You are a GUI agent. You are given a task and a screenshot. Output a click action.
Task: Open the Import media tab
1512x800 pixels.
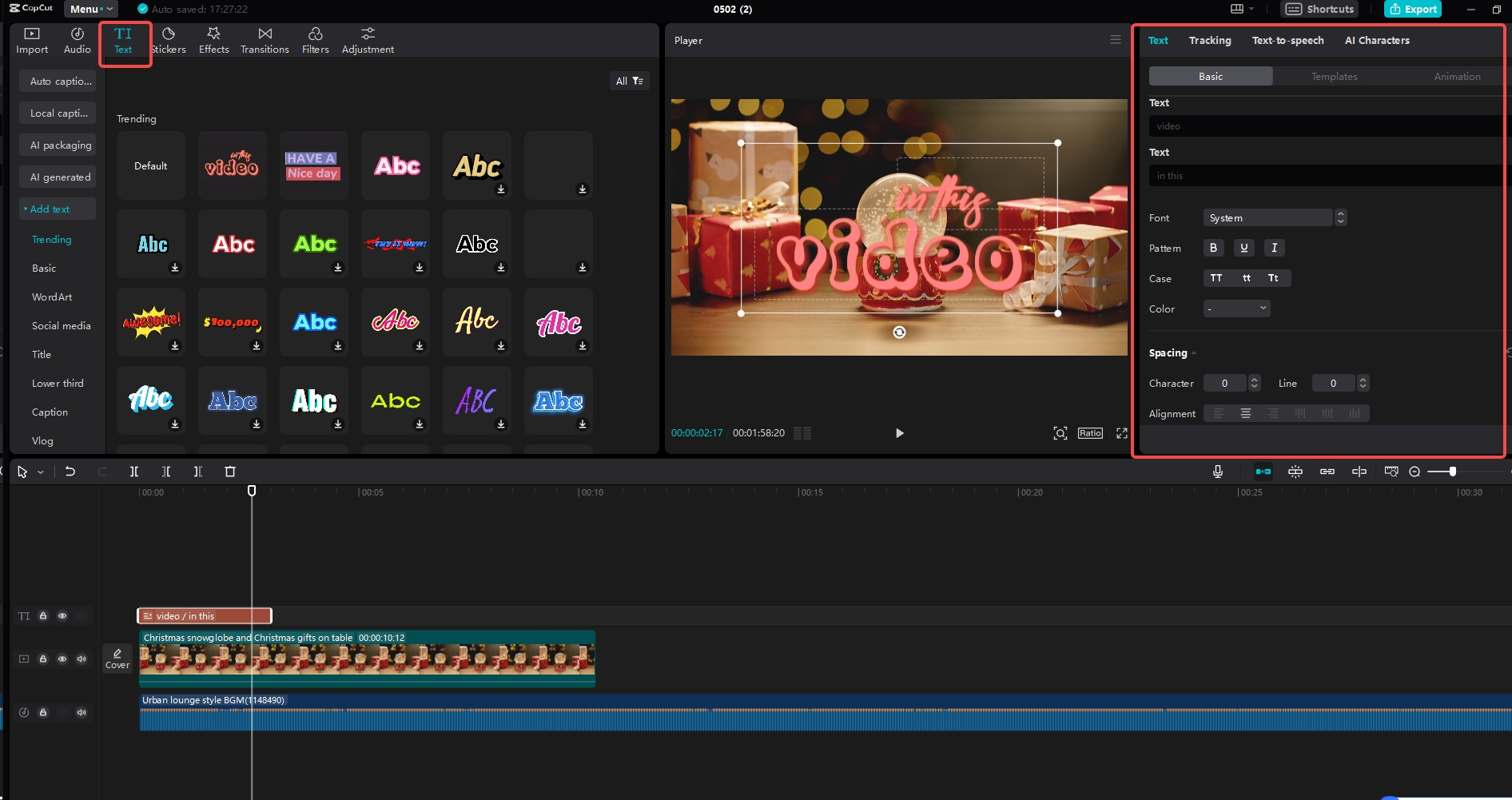coord(32,41)
